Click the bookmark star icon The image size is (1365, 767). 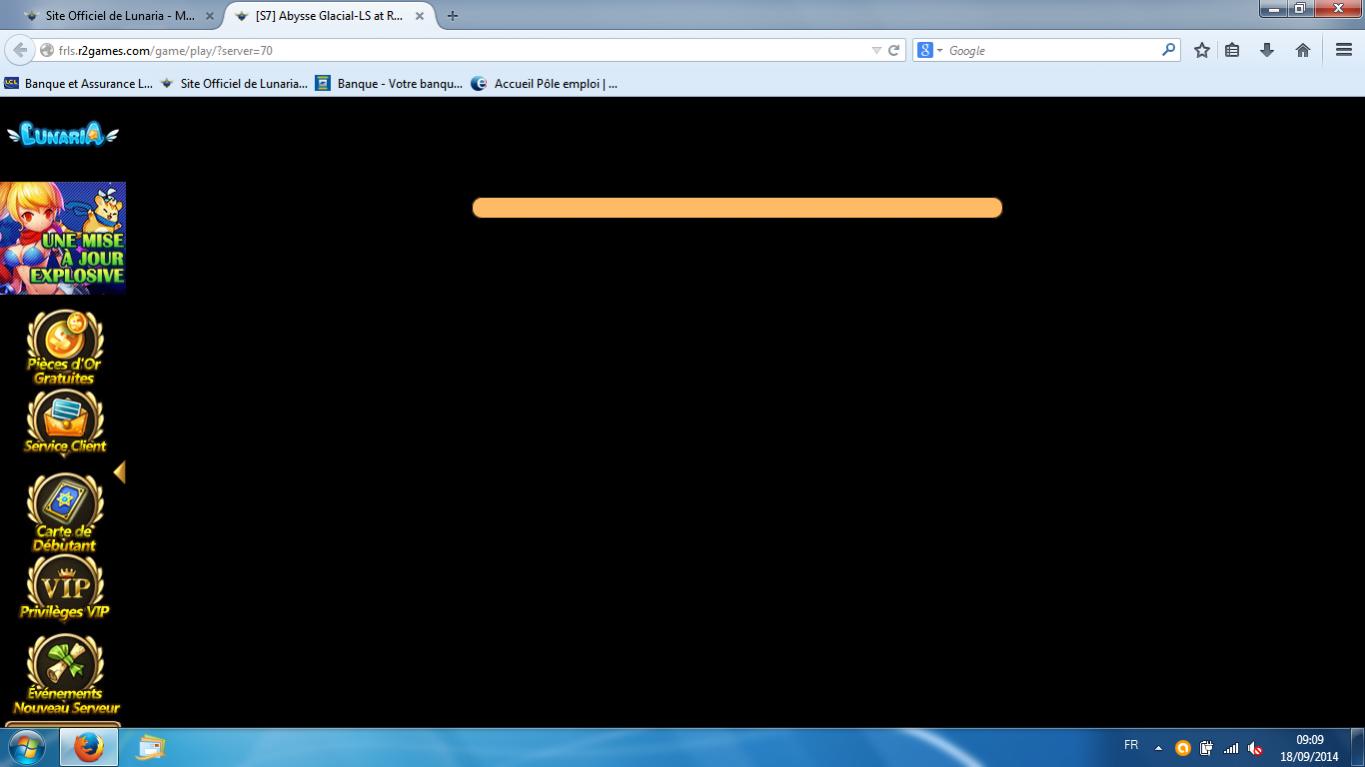pos(1202,50)
